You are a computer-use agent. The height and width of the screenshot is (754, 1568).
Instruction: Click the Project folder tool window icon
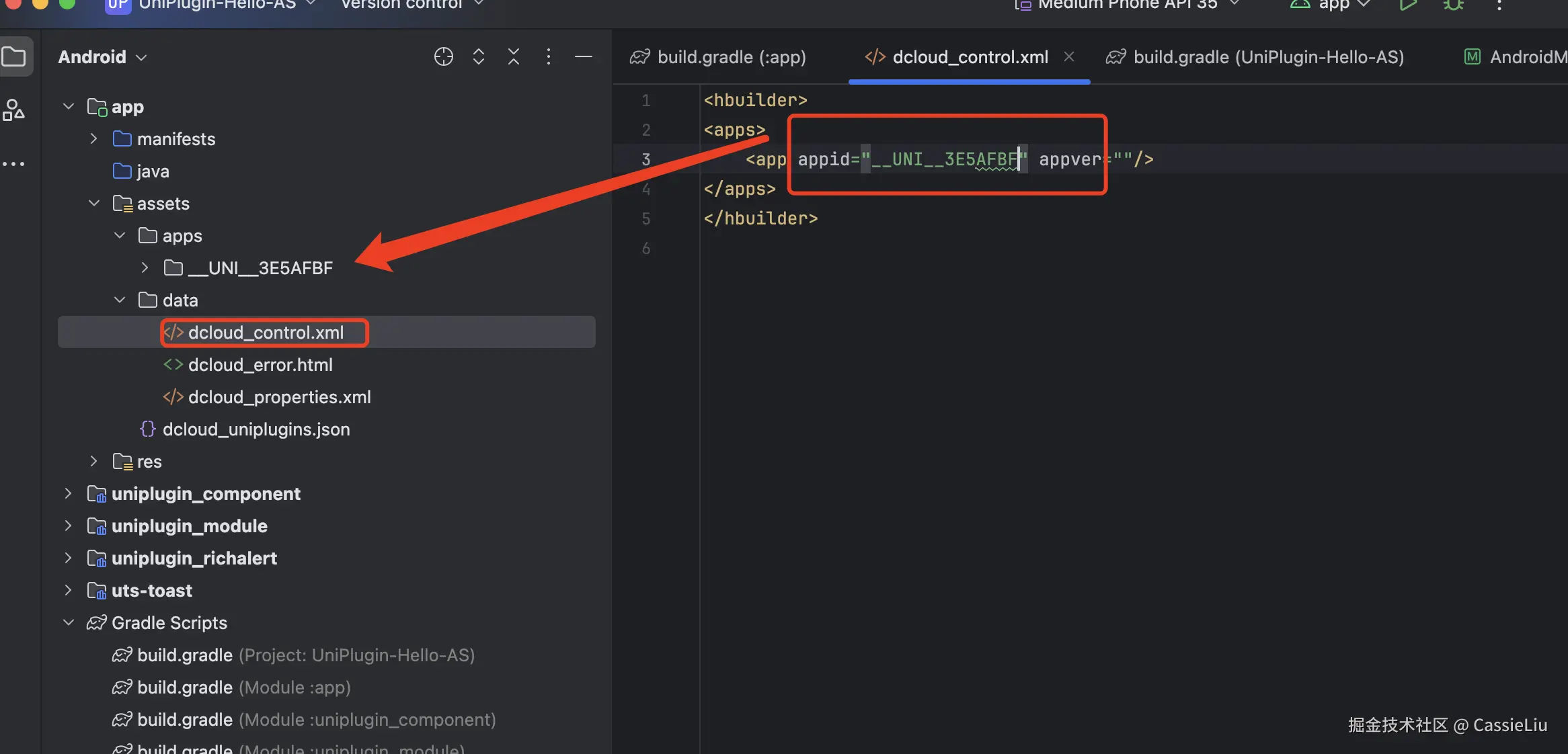pyautogui.click(x=14, y=57)
